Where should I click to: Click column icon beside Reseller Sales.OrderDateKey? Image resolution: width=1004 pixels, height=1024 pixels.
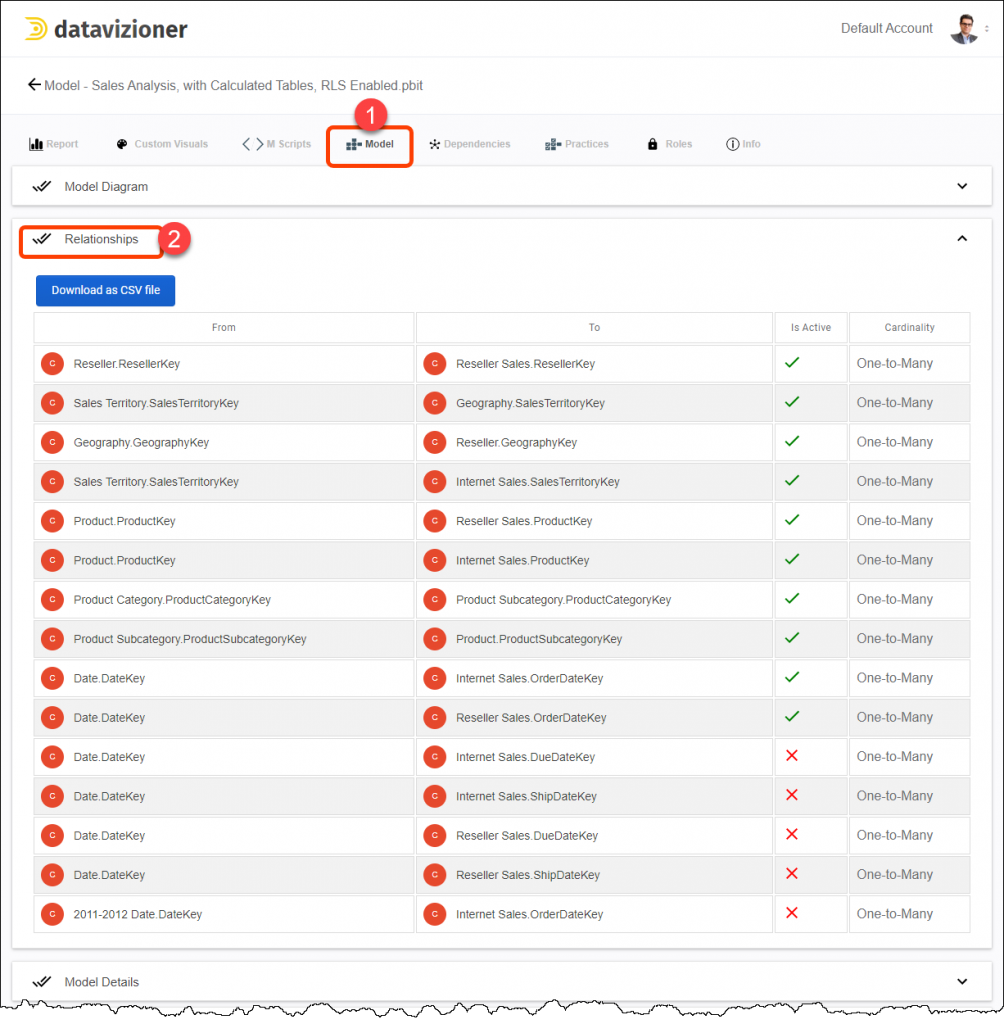434,718
